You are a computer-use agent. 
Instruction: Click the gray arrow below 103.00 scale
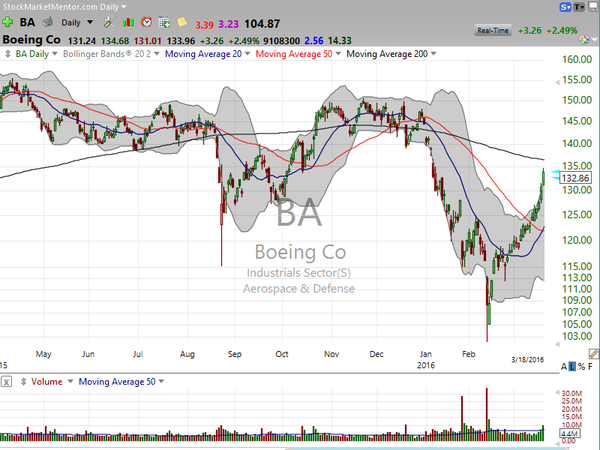click(x=557, y=344)
